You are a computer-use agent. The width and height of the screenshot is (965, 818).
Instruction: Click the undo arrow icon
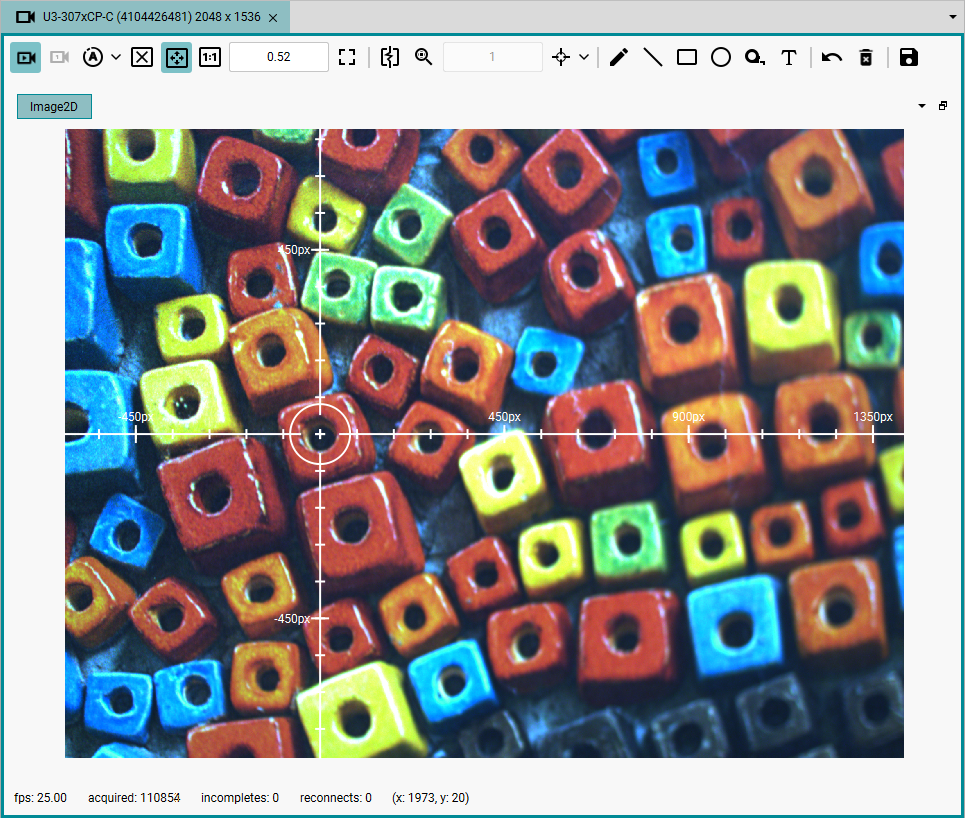[x=831, y=57]
